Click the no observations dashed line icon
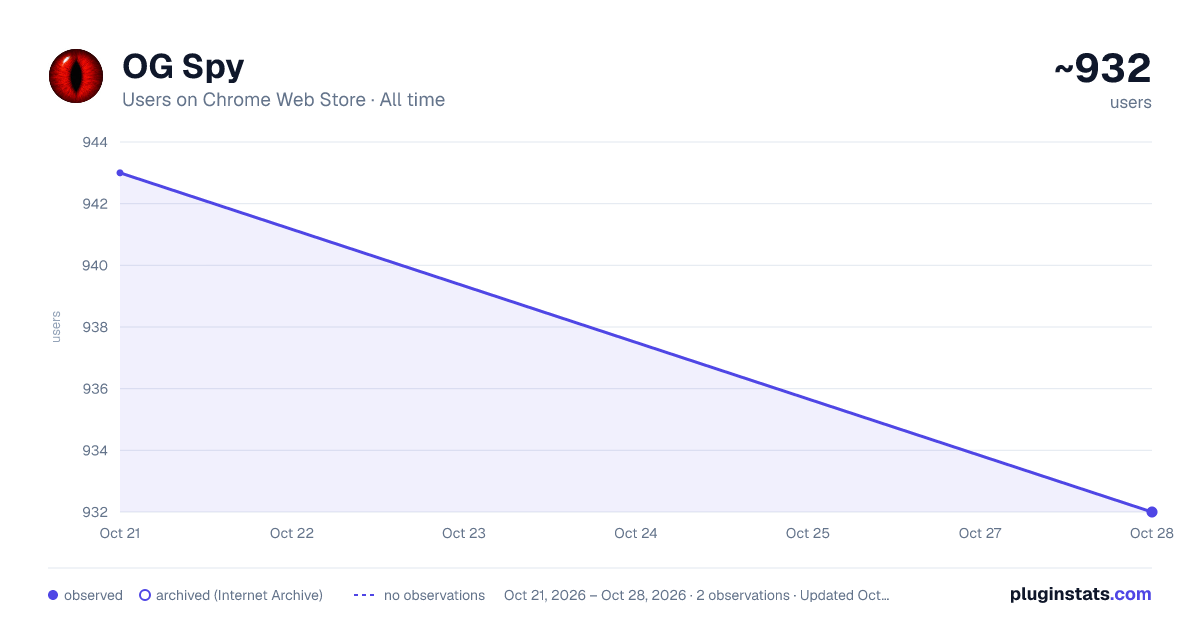The height and width of the screenshot is (630, 1200). [x=364, y=595]
